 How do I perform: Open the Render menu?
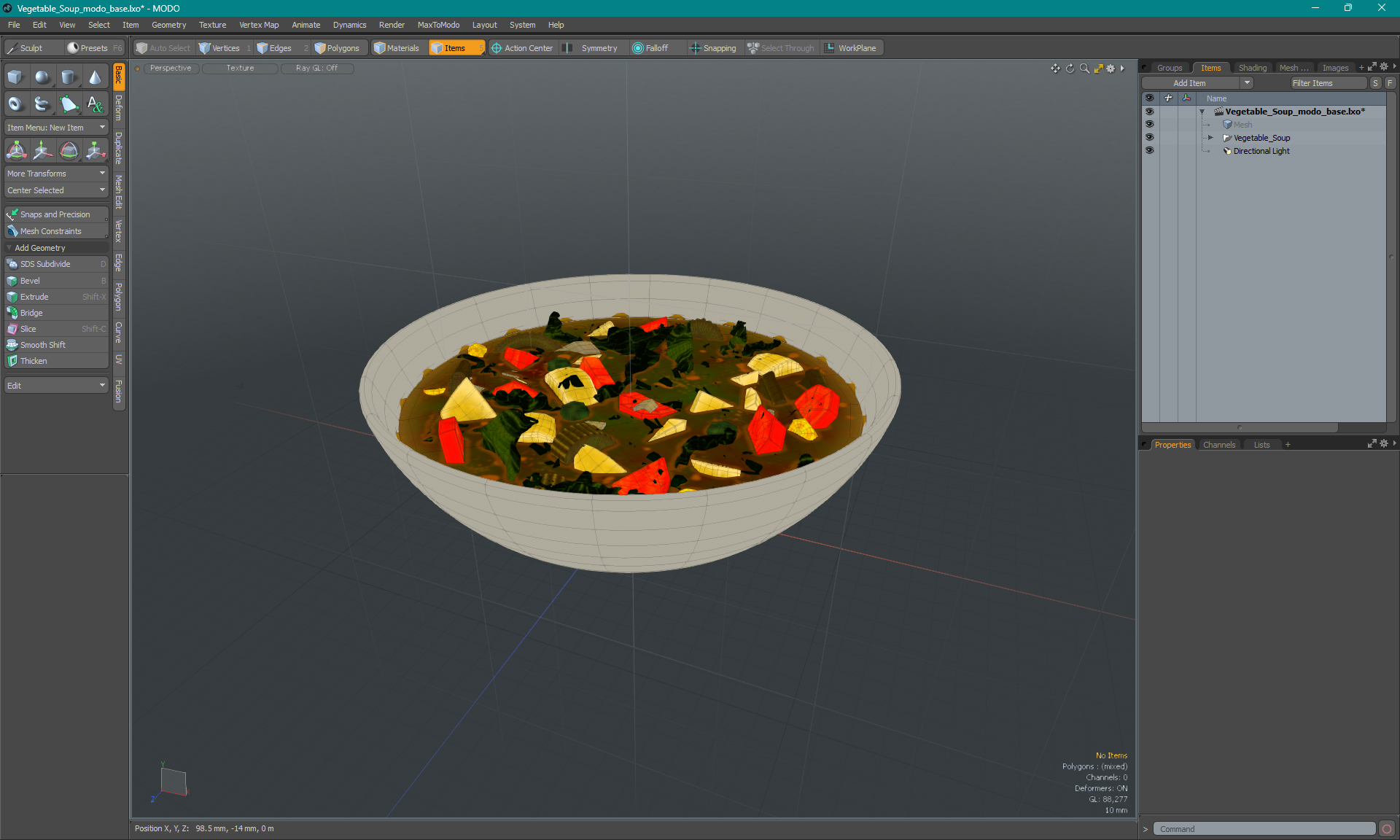click(392, 25)
